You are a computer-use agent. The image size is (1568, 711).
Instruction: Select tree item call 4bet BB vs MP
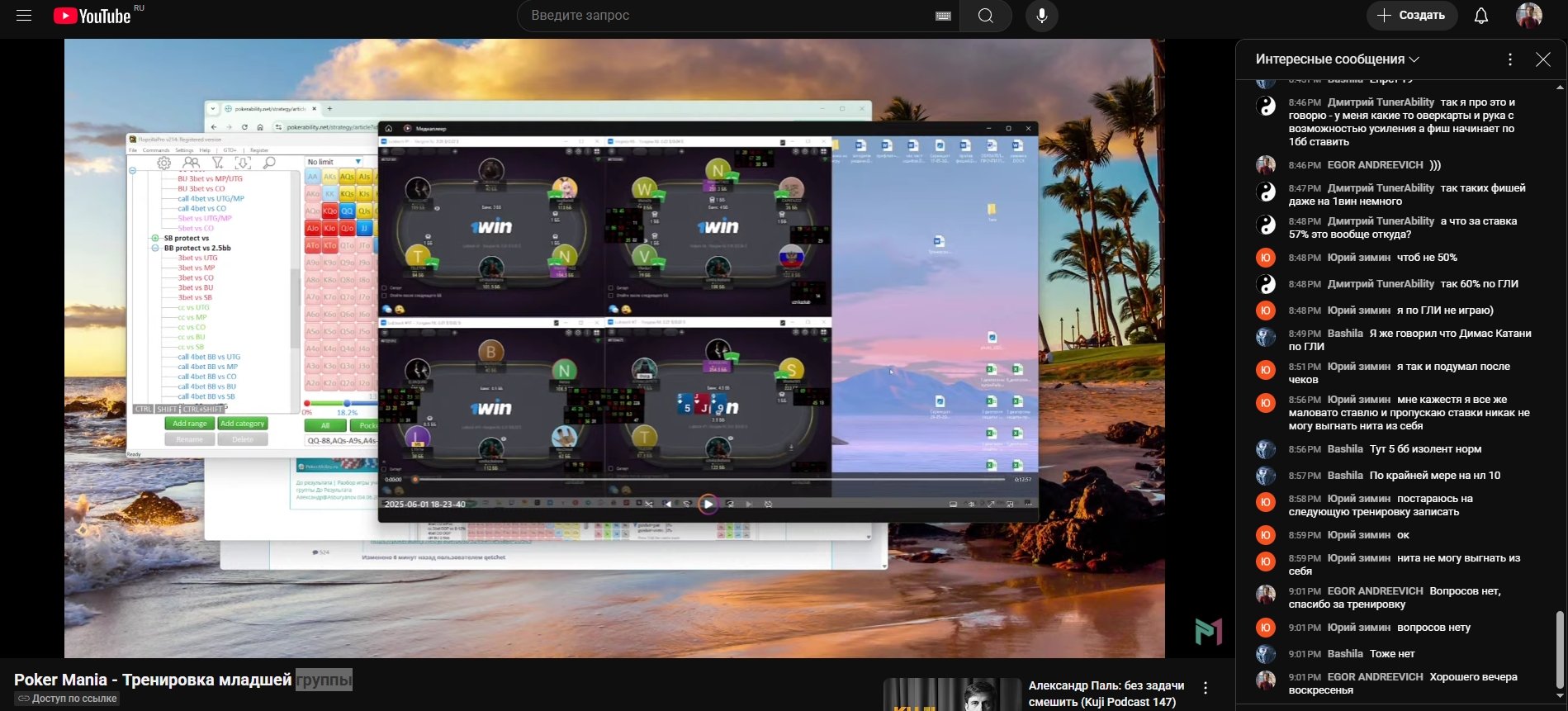pos(207,367)
